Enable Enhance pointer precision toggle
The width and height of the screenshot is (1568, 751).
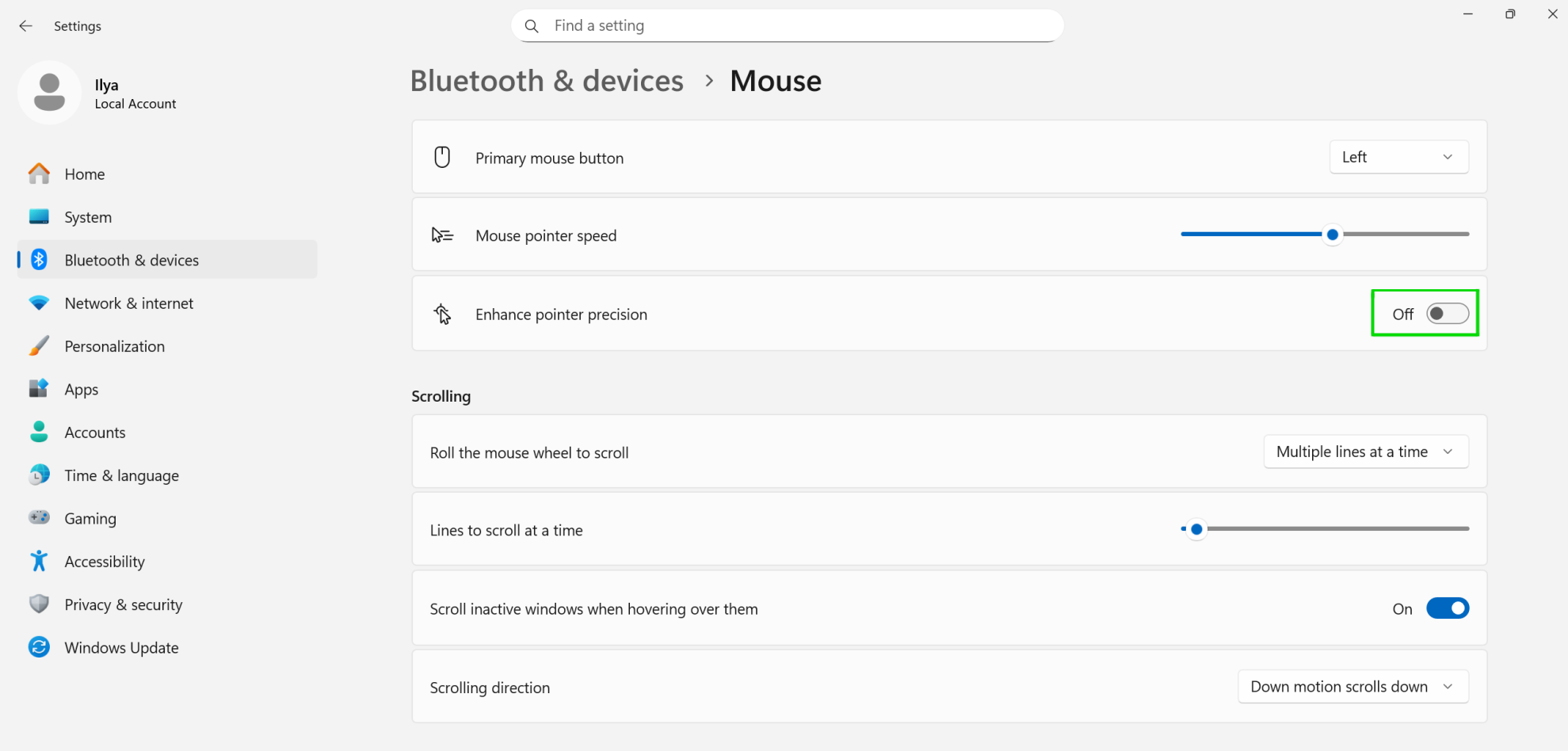tap(1447, 314)
